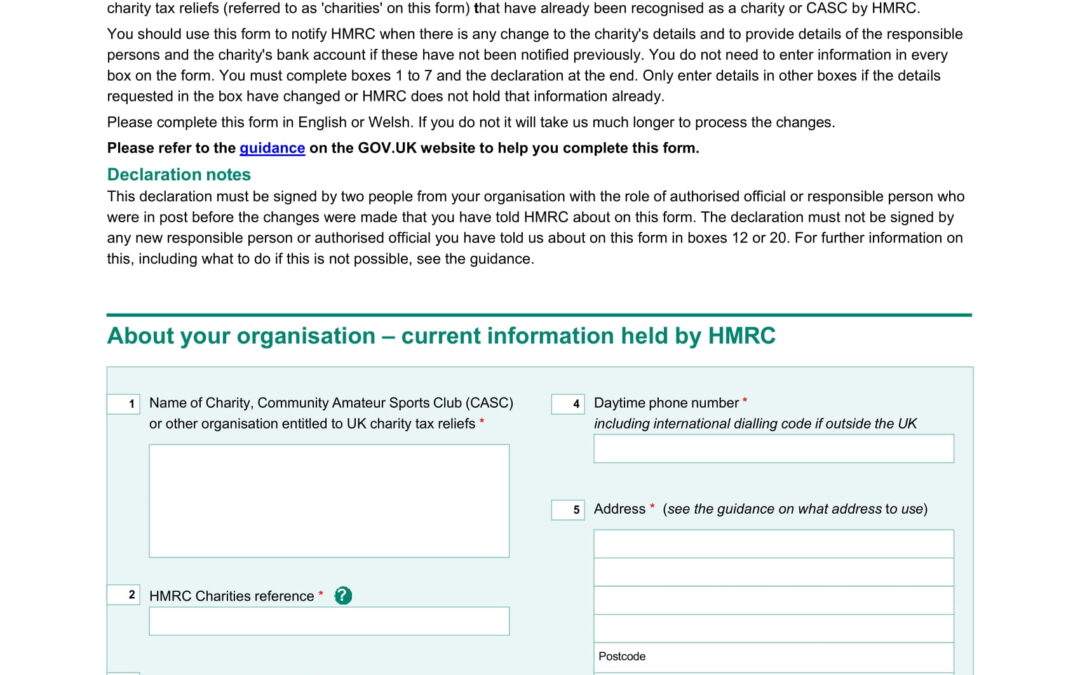Screen dimensions: 1080x675
Task: Click the About your organisation section heading
Action: (441, 335)
